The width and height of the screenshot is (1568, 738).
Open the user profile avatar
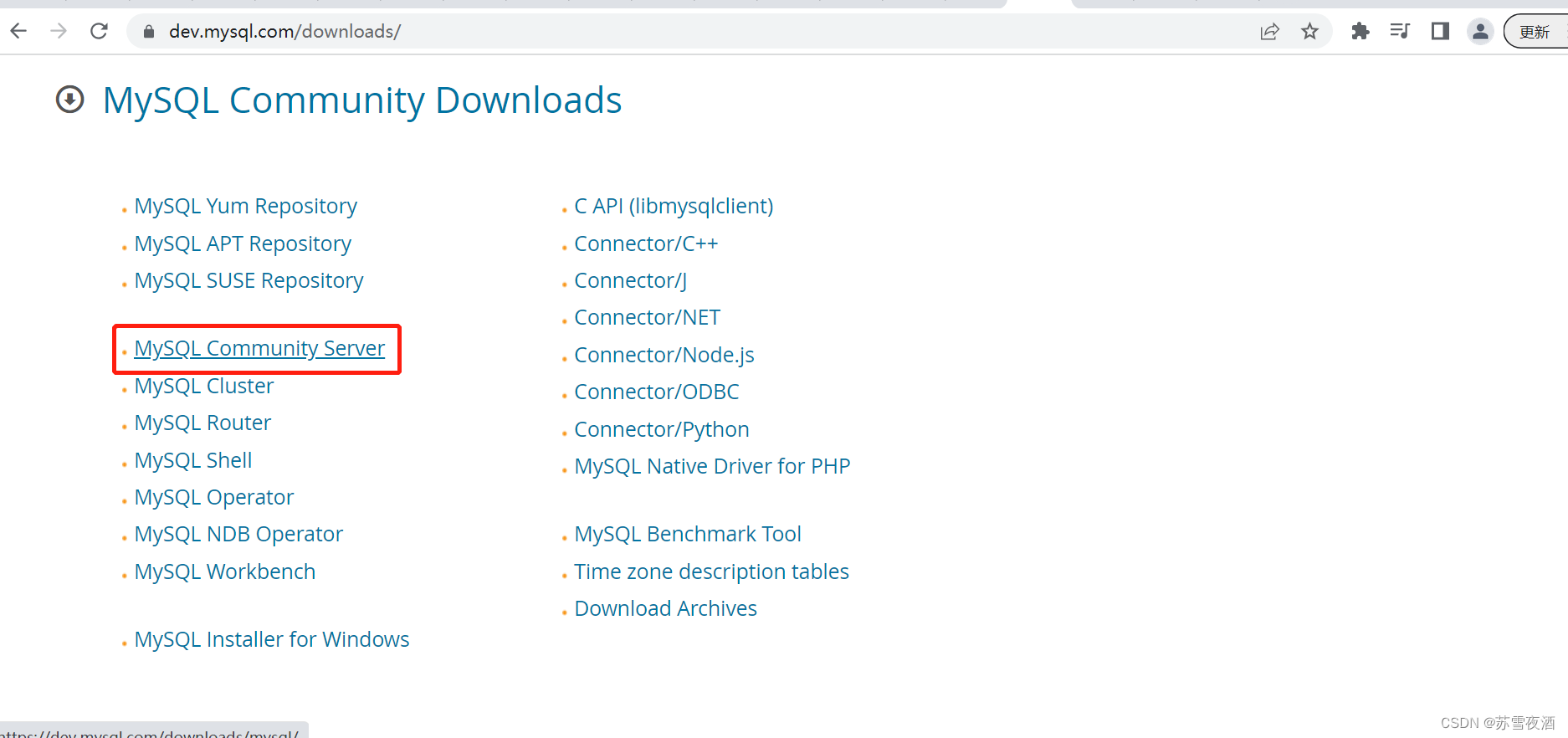point(1480,32)
